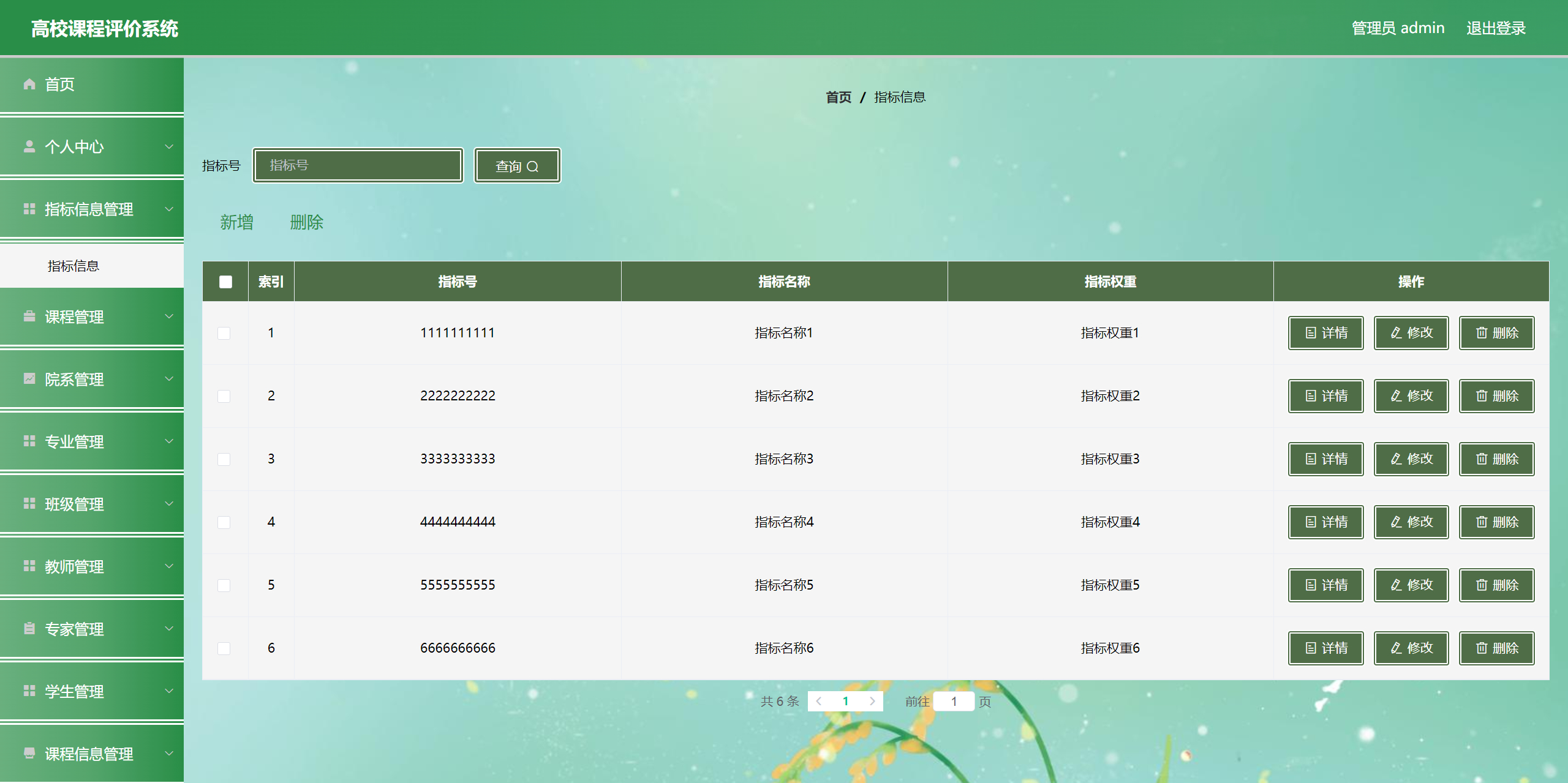Click the clipboard icon beside 专家管理
The width and height of the screenshot is (1568, 783).
pos(29,629)
